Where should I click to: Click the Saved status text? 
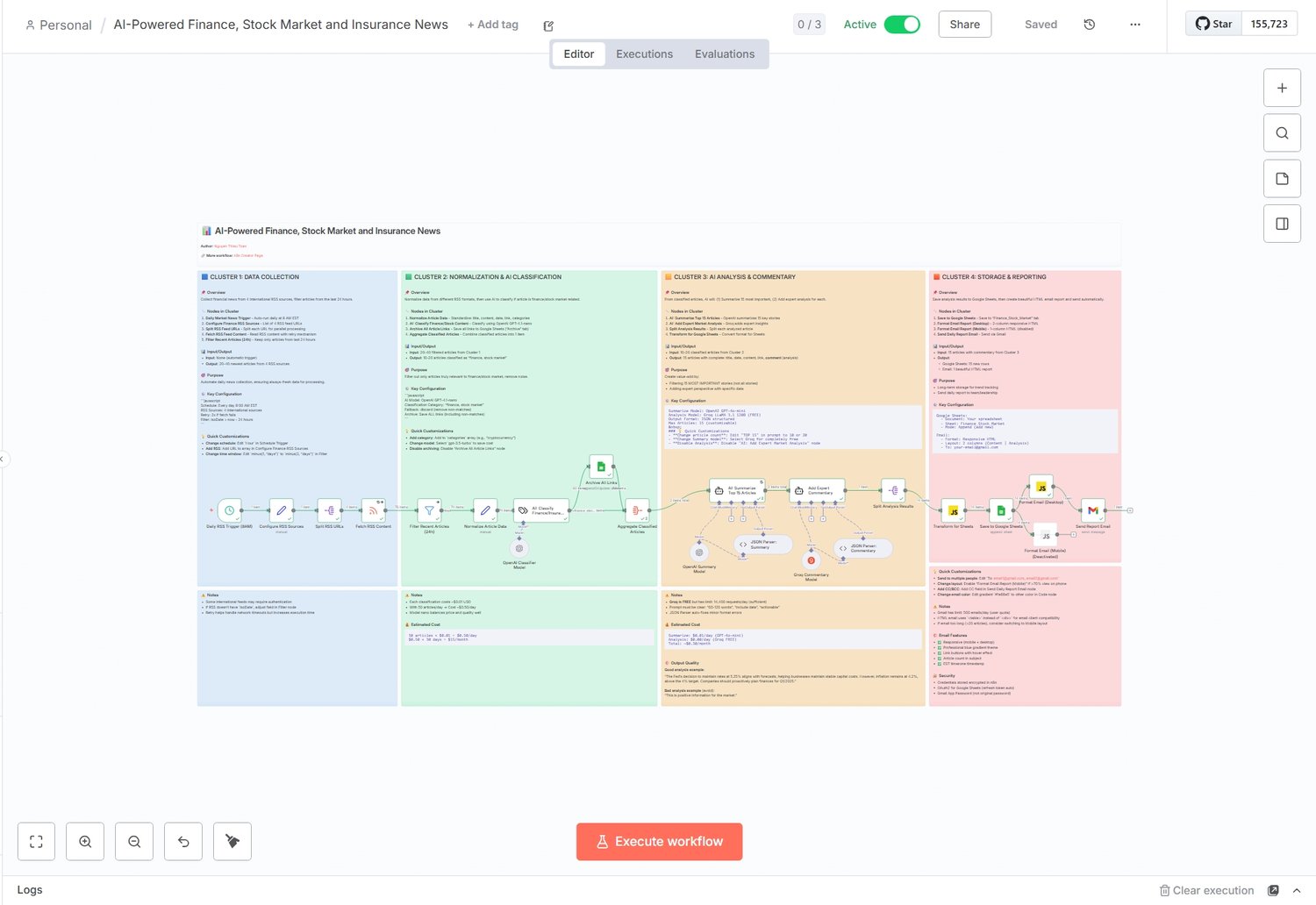[1041, 25]
